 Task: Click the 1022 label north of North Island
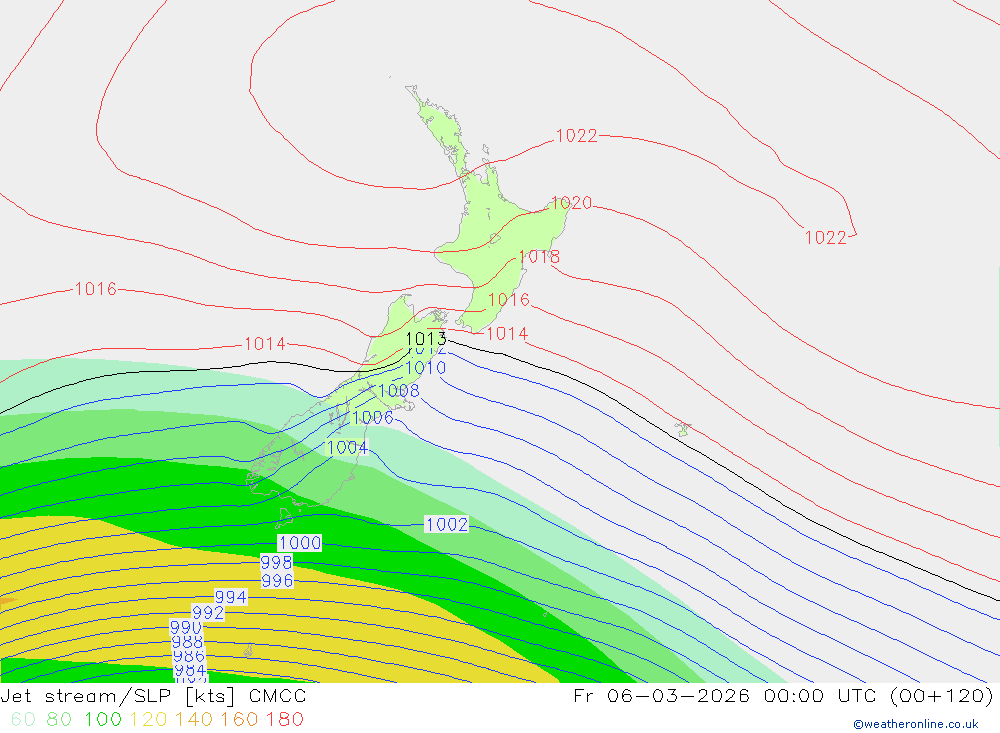(577, 136)
